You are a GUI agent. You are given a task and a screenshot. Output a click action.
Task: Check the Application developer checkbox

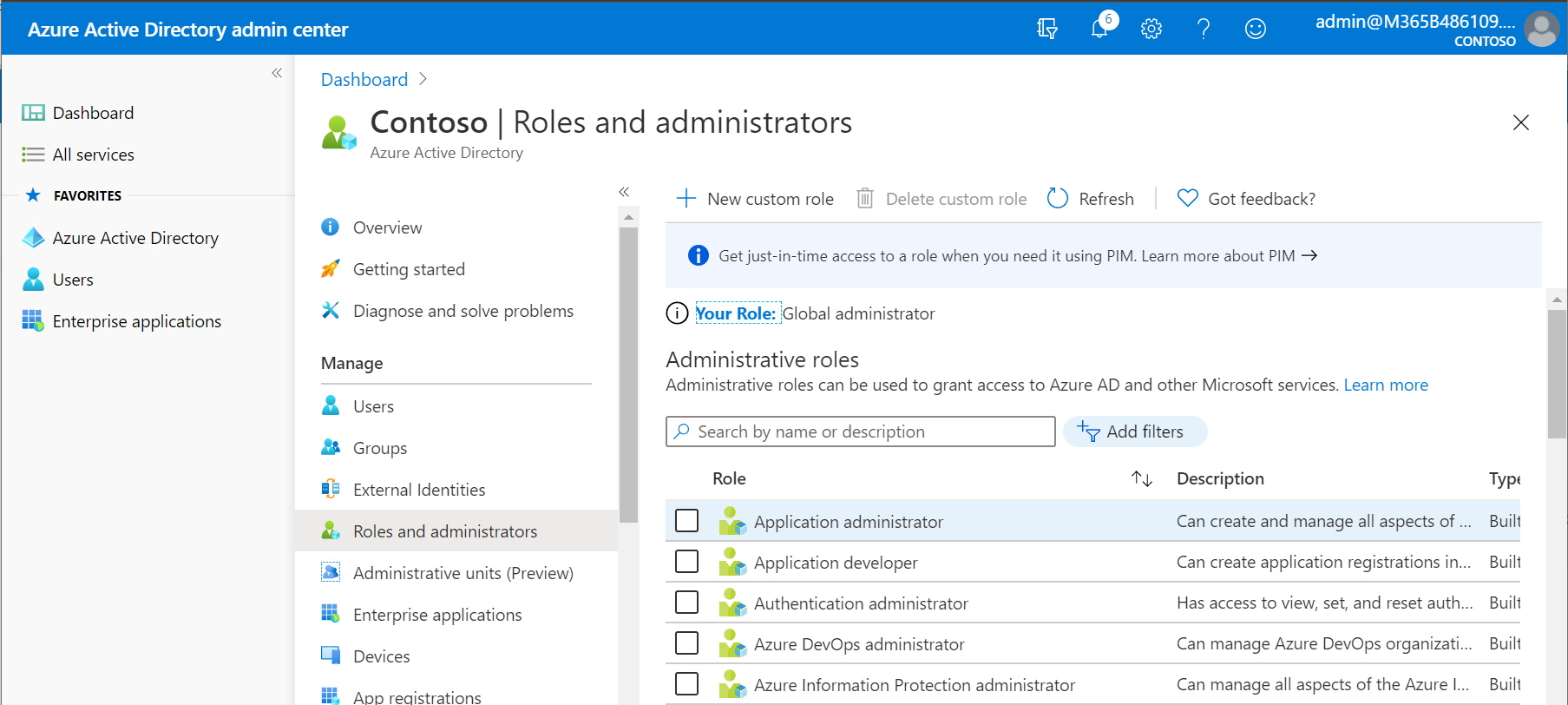(x=686, y=562)
